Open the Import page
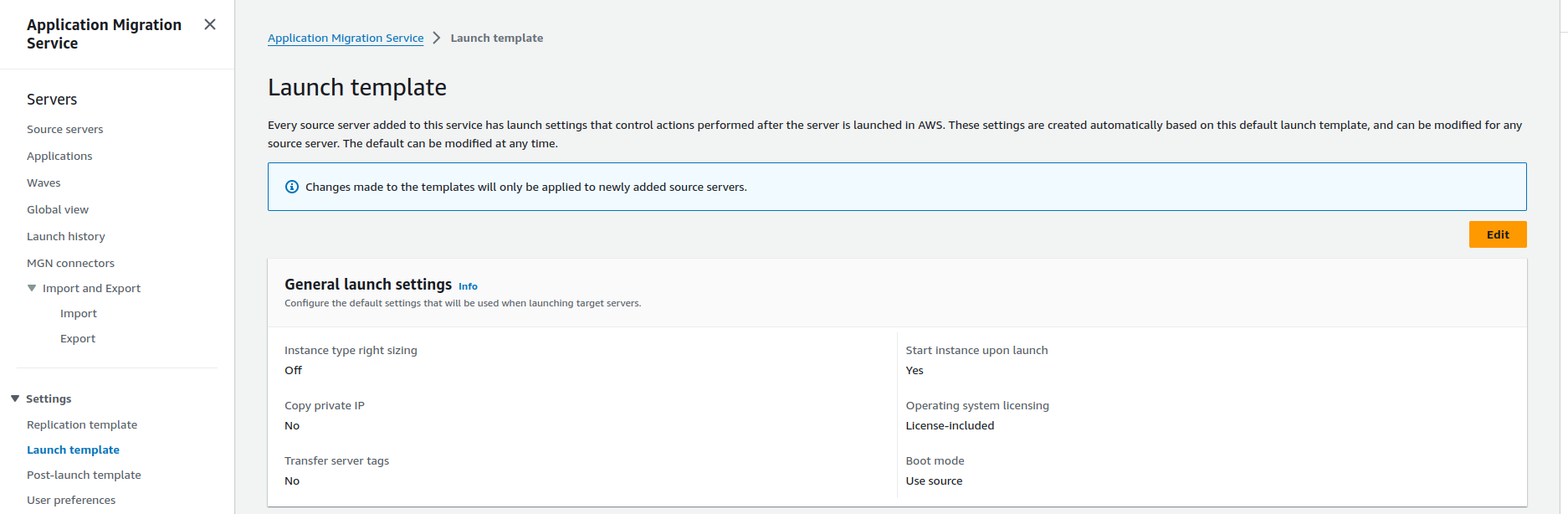1568x514 pixels. [x=79, y=313]
